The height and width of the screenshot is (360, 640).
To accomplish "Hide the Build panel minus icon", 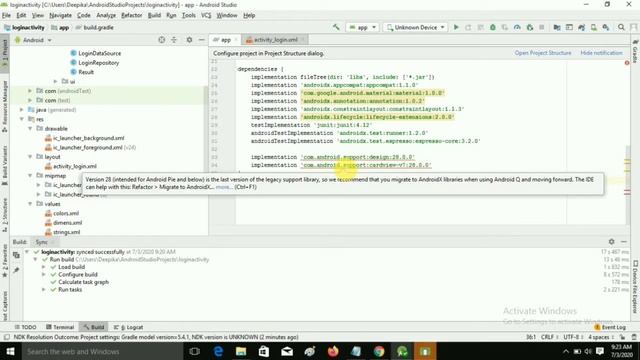I will coord(624,242).
